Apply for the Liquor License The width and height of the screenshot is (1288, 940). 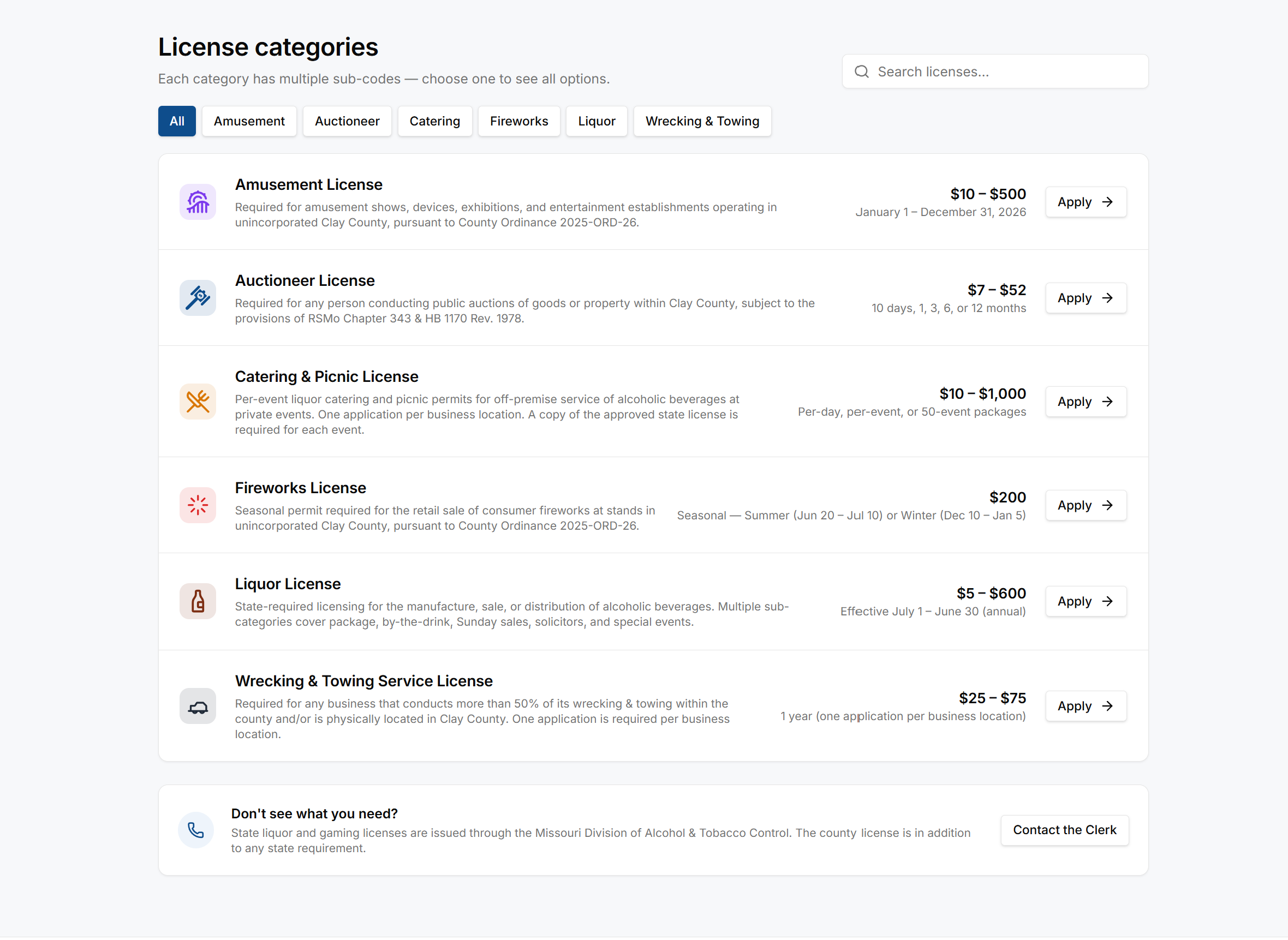coord(1086,601)
